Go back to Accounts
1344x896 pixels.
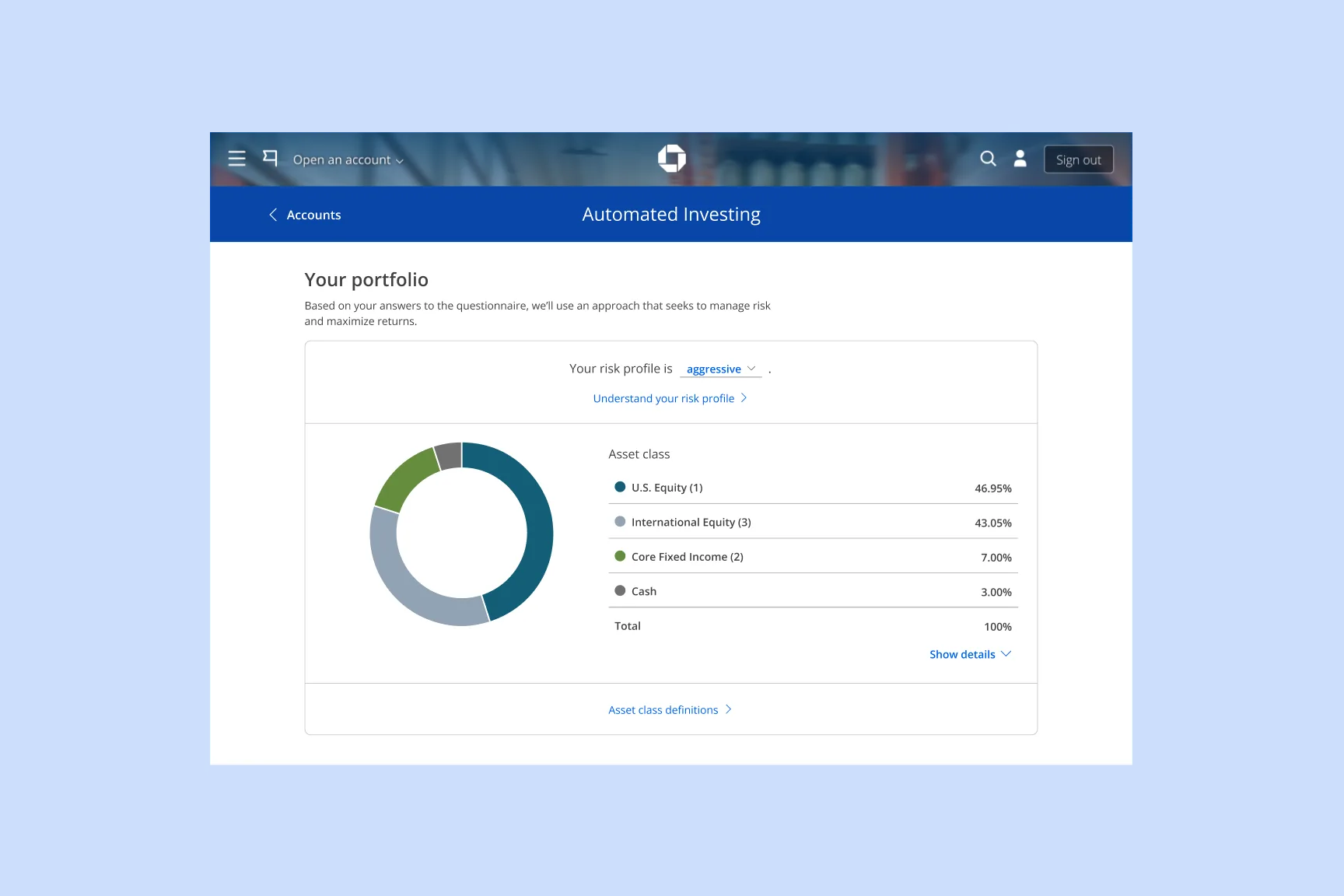313,215
